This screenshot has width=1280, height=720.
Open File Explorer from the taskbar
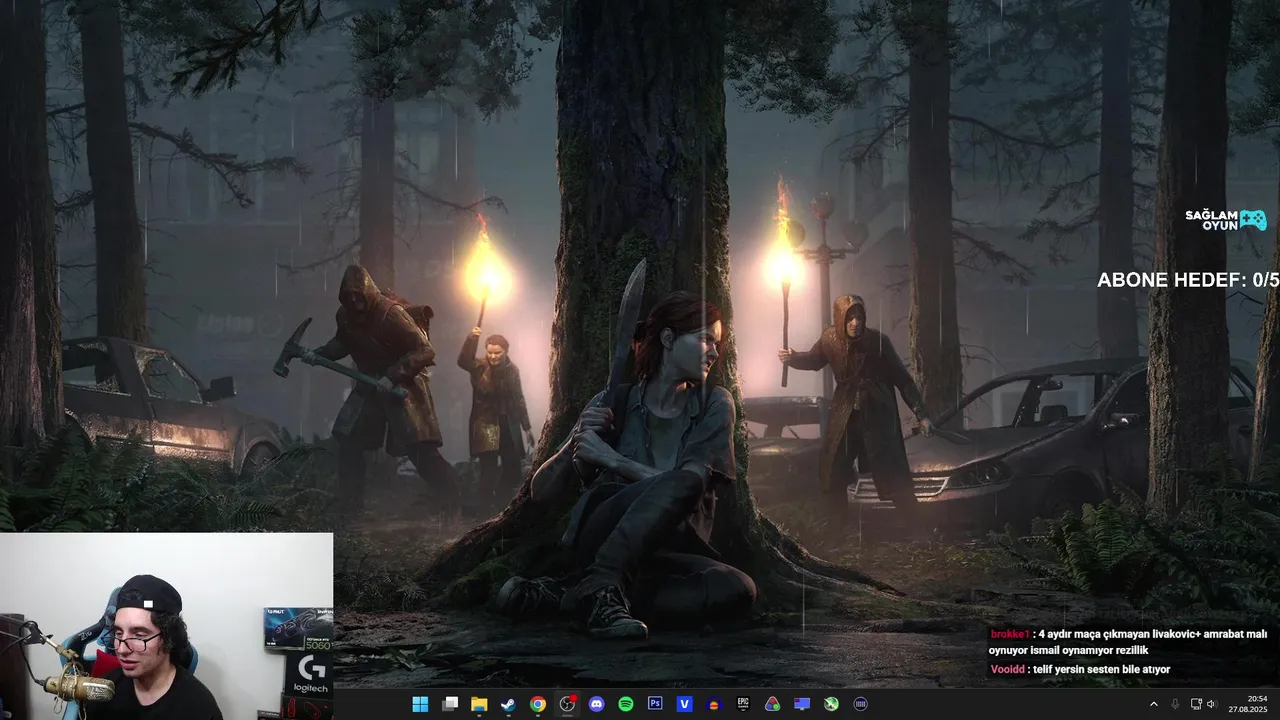479,704
